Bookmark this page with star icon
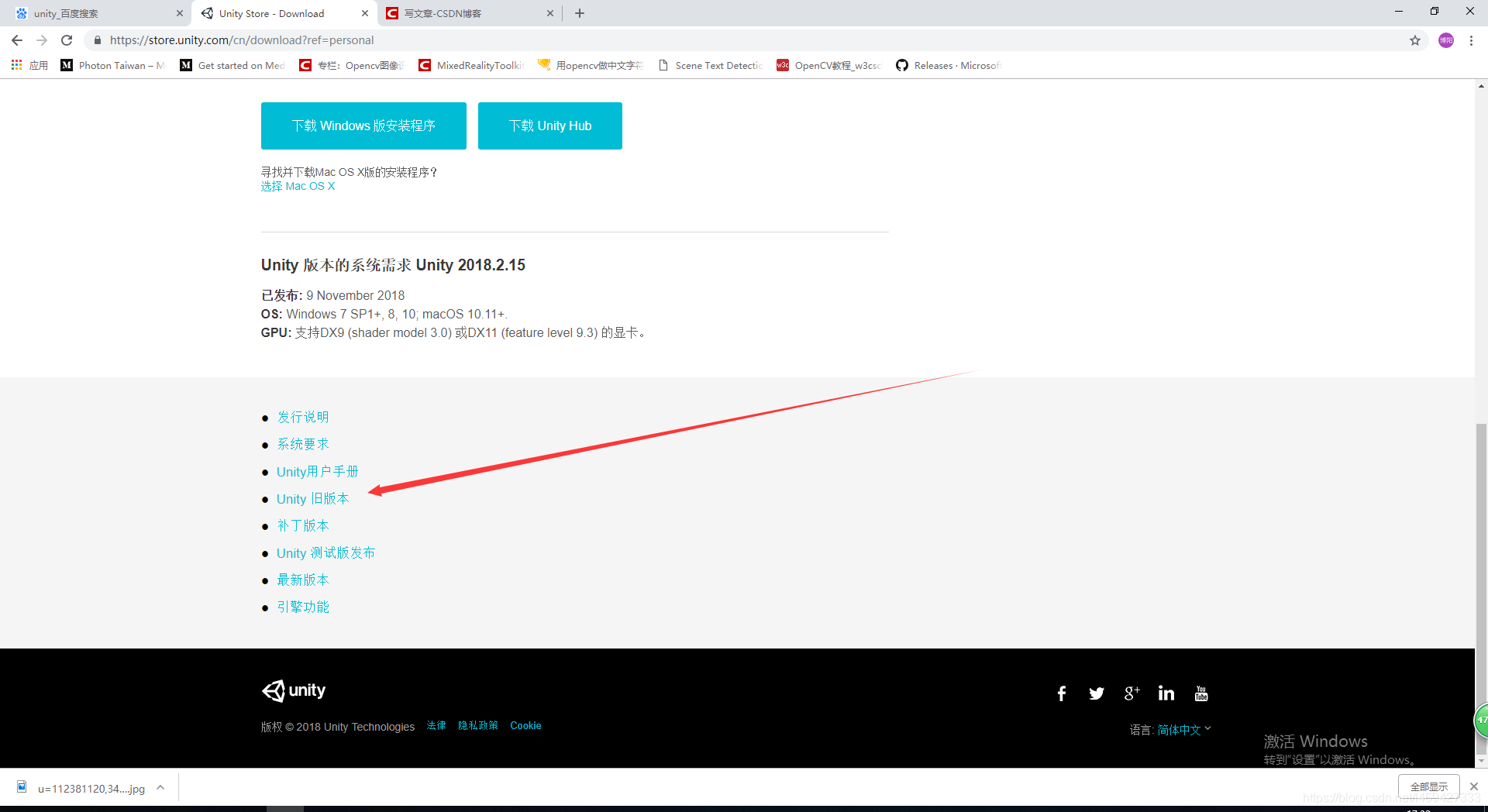 [x=1415, y=40]
